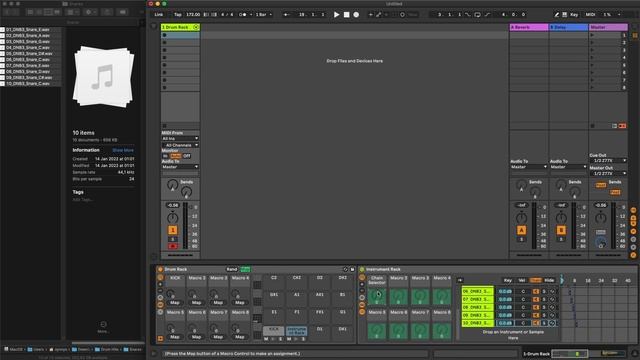640x360 pixels.
Task: Click the Follow arrow icon
Action: (287, 15)
